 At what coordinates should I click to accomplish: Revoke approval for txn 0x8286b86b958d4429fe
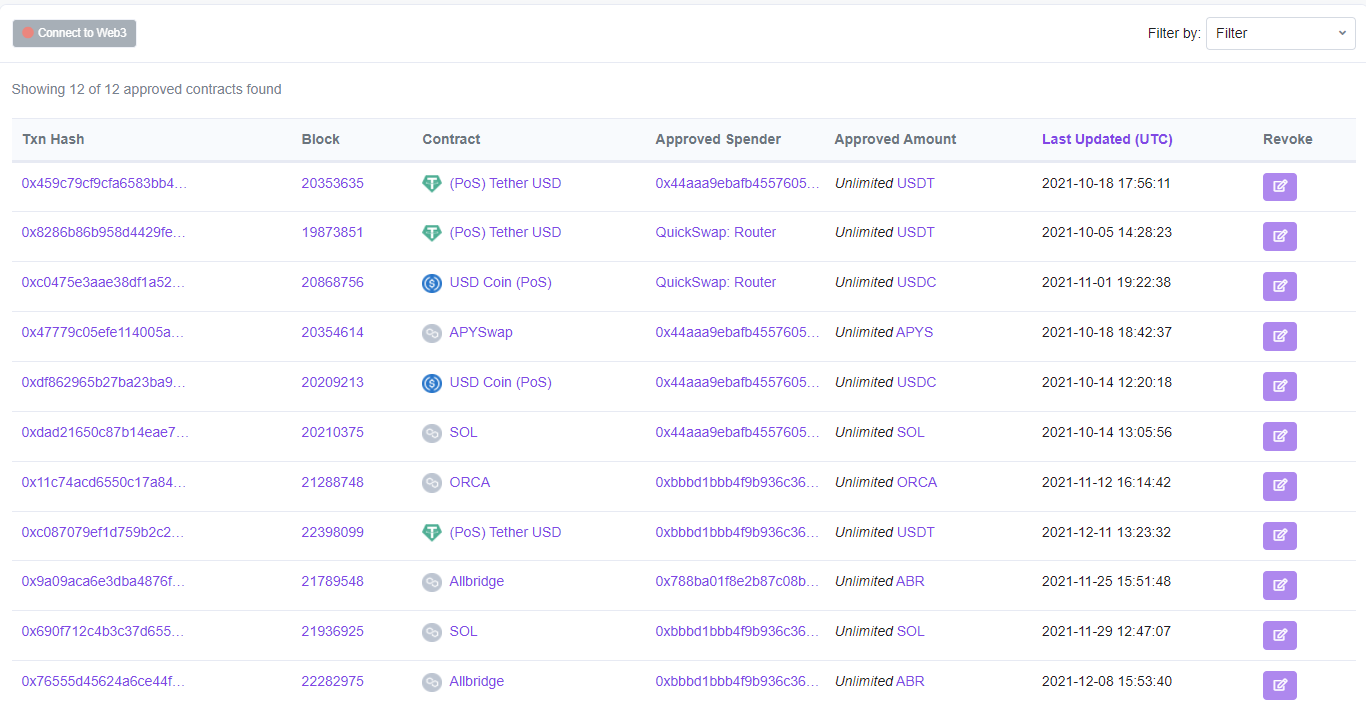coord(1280,236)
